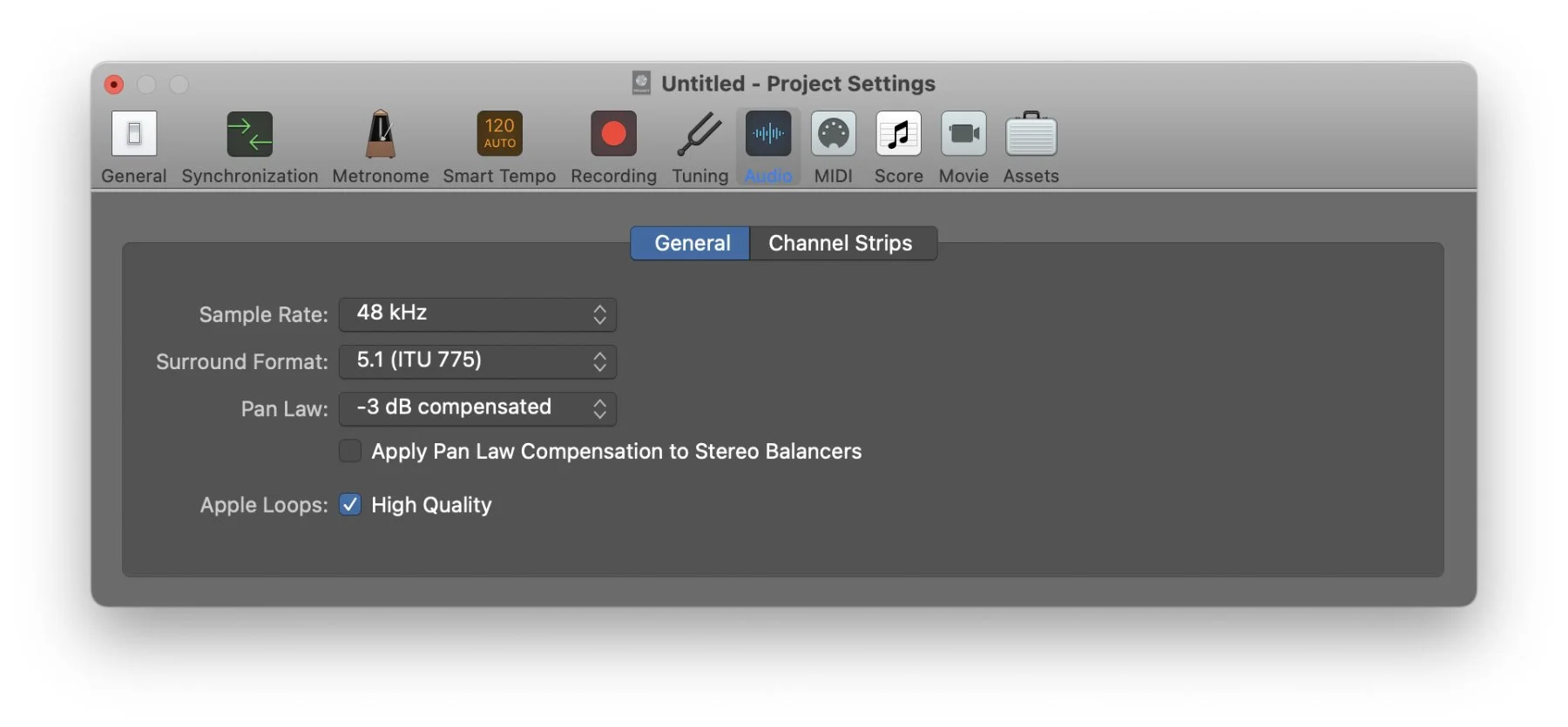Open the Metronome settings pane

381,146
